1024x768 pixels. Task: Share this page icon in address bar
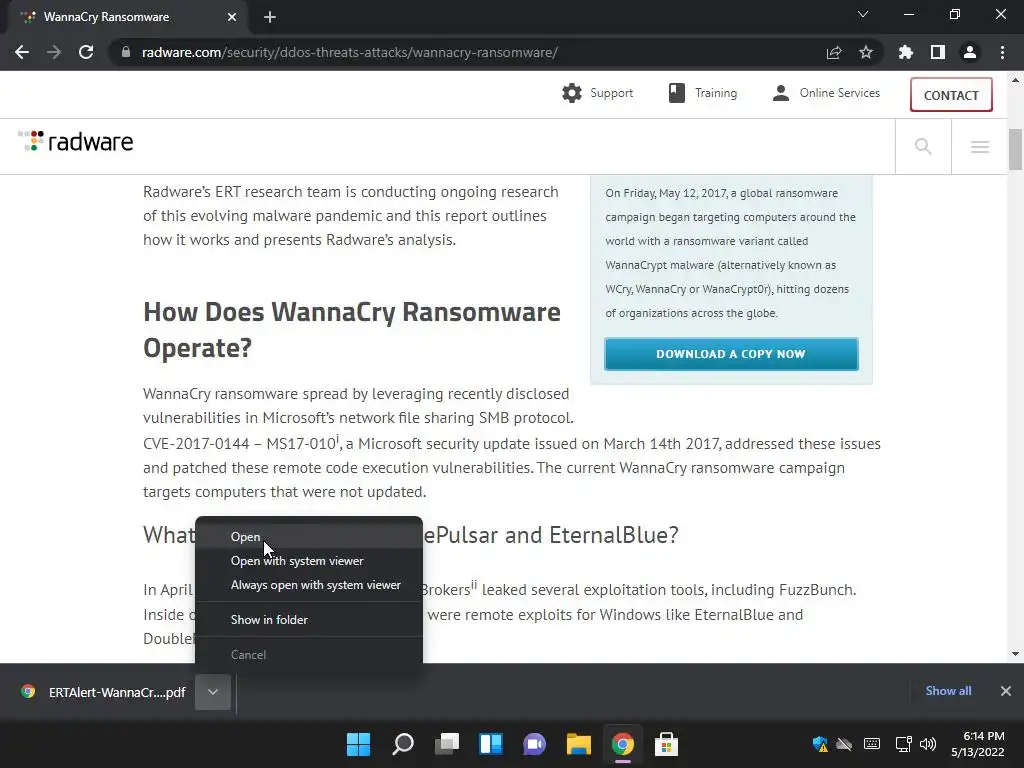[x=834, y=52]
